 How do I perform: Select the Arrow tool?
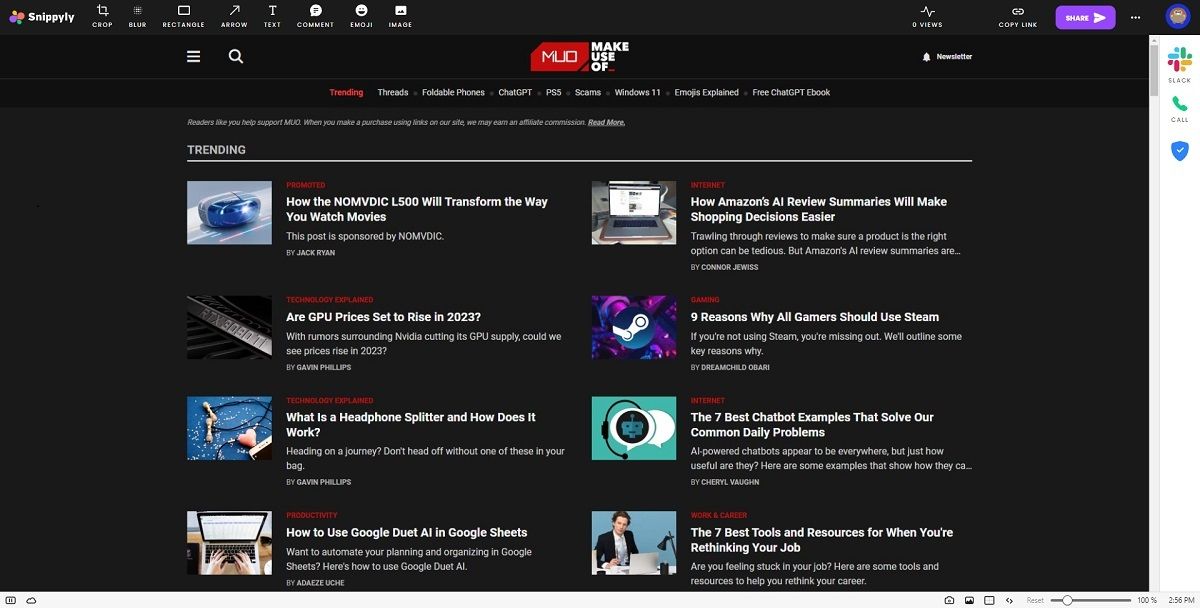click(x=232, y=13)
